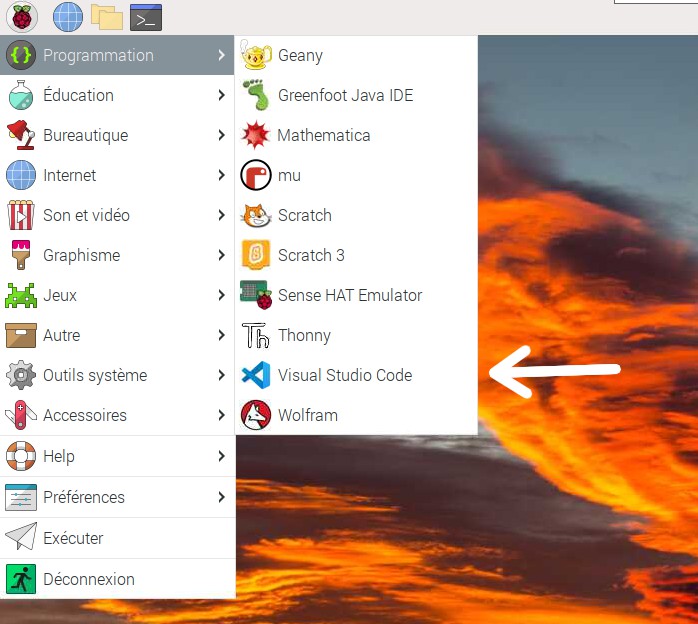Screen dimensions: 698x624
Task: Click the sliders Préférences icon
Action: (x=21, y=497)
